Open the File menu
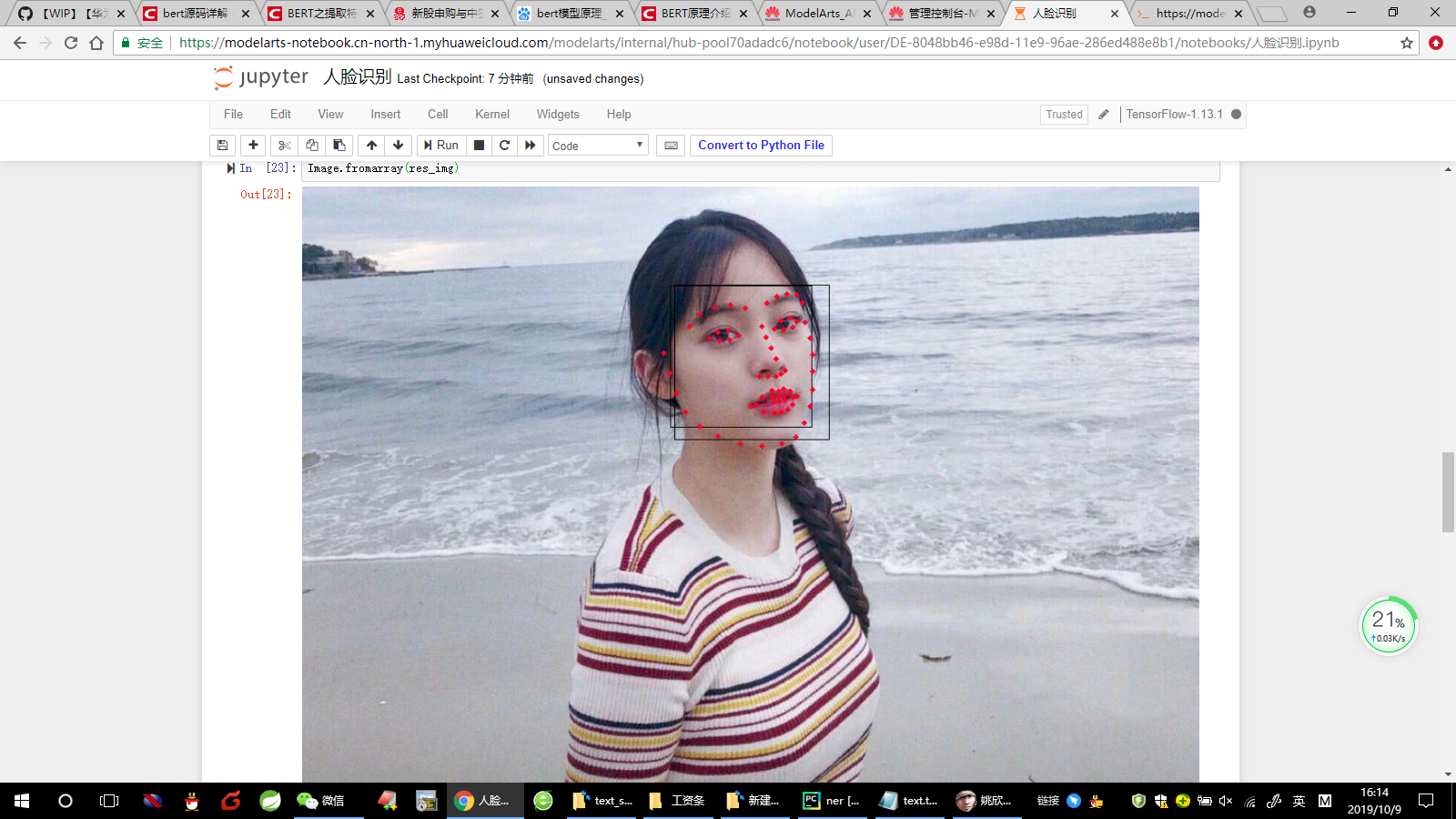 pyautogui.click(x=233, y=114)
